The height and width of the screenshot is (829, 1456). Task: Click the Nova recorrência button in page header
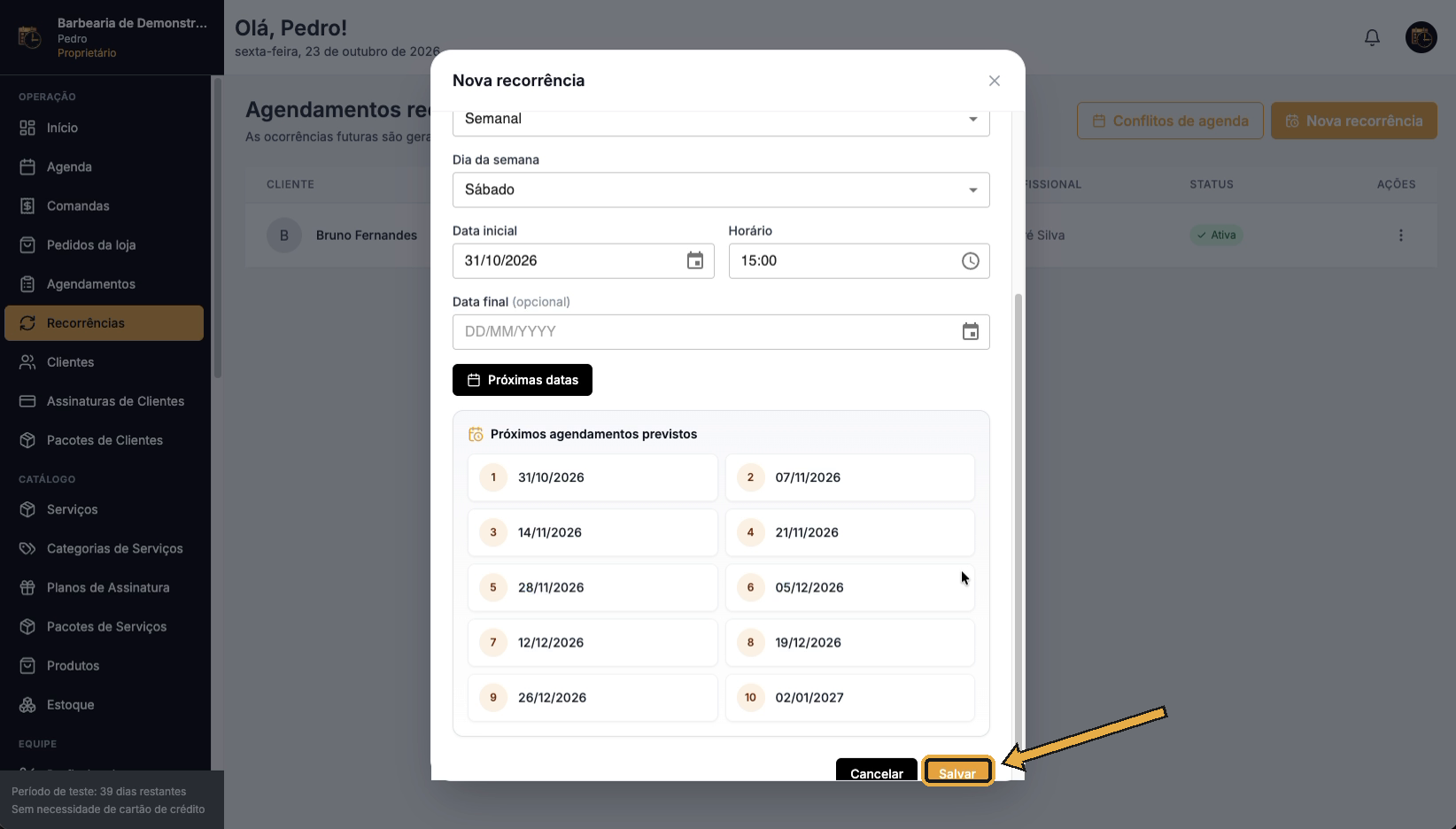tap(1354, 120)
